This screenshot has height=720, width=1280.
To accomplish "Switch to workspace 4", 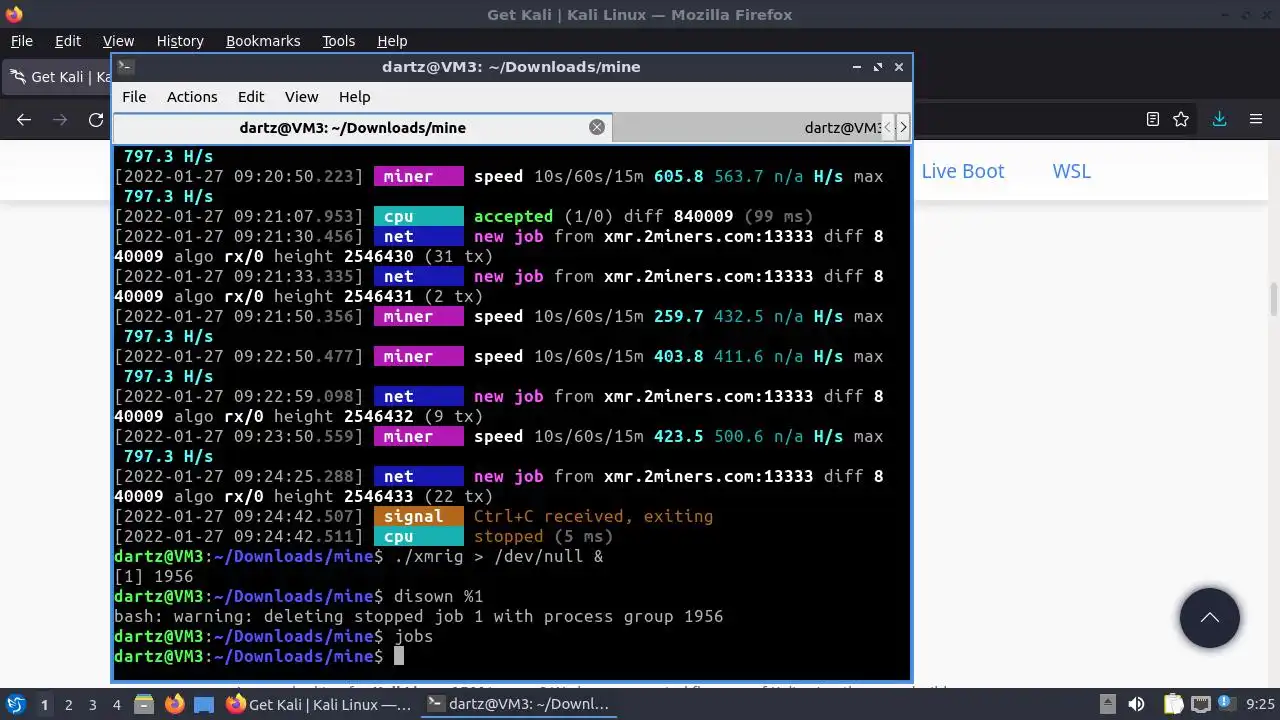I will (x=116, y=705).
